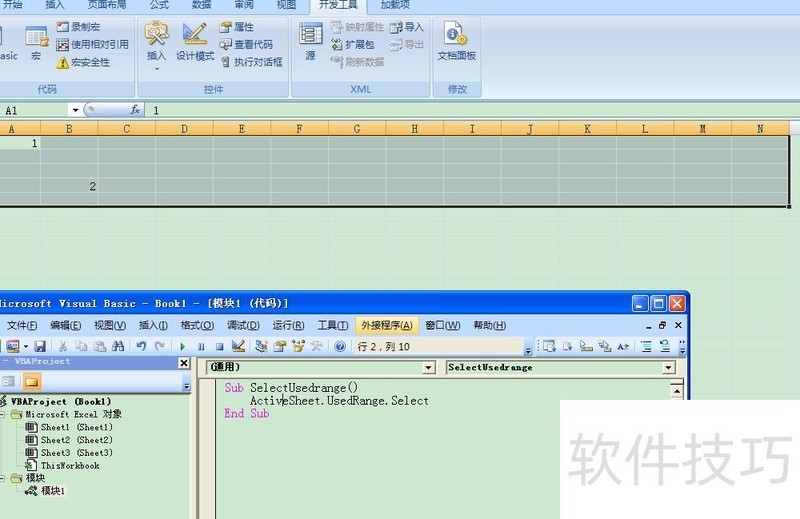Click the Complete Word (A) icon in edit toolbar
The image size is (800, 519).
[623, 347]
